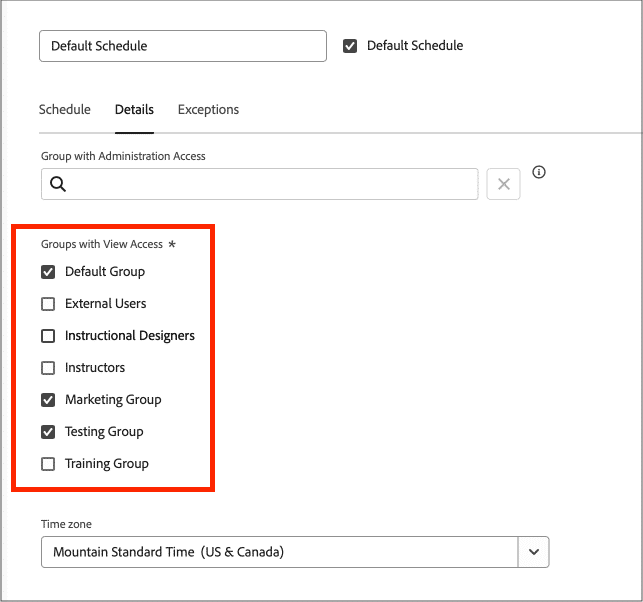Switch to the Schedule tab

(64, 110)
